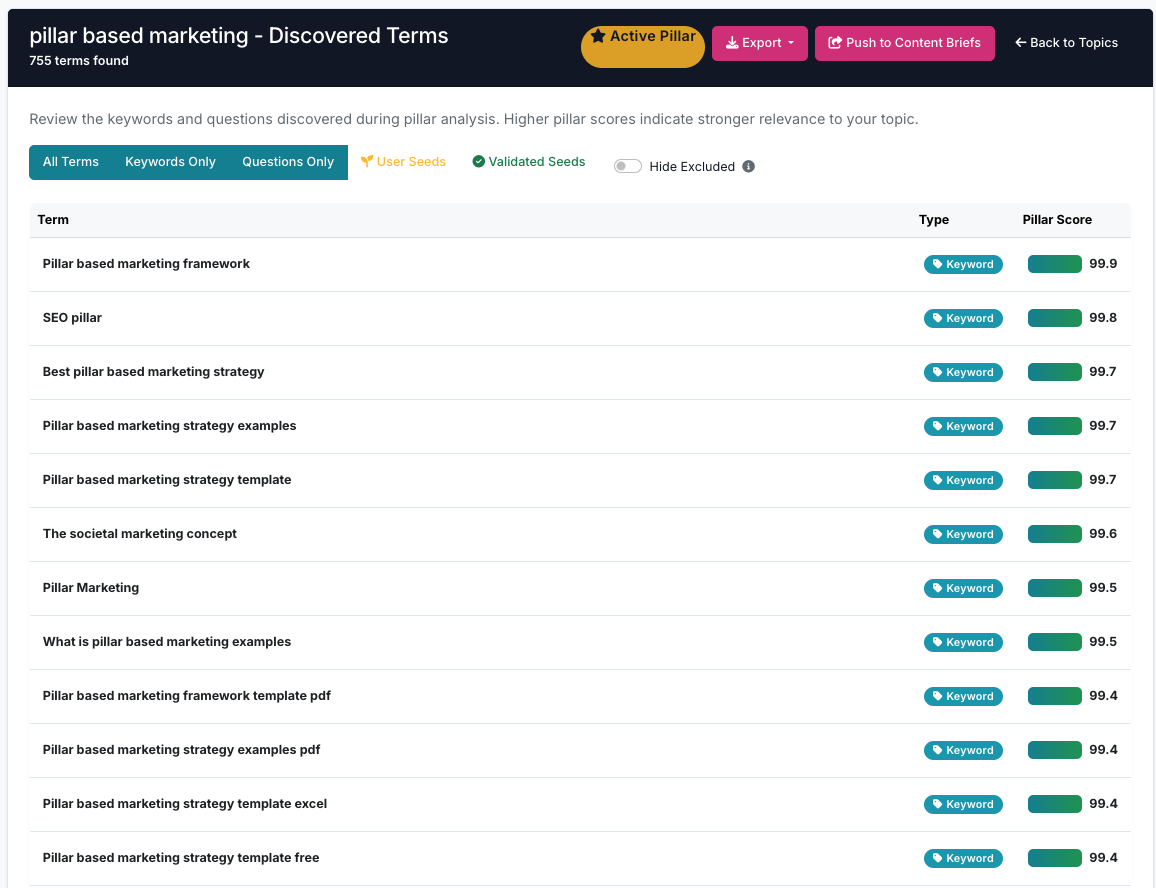
Task: Click the green check icon beside Validated Seeds
Action: pyautogui.click(x=478, y=162)
